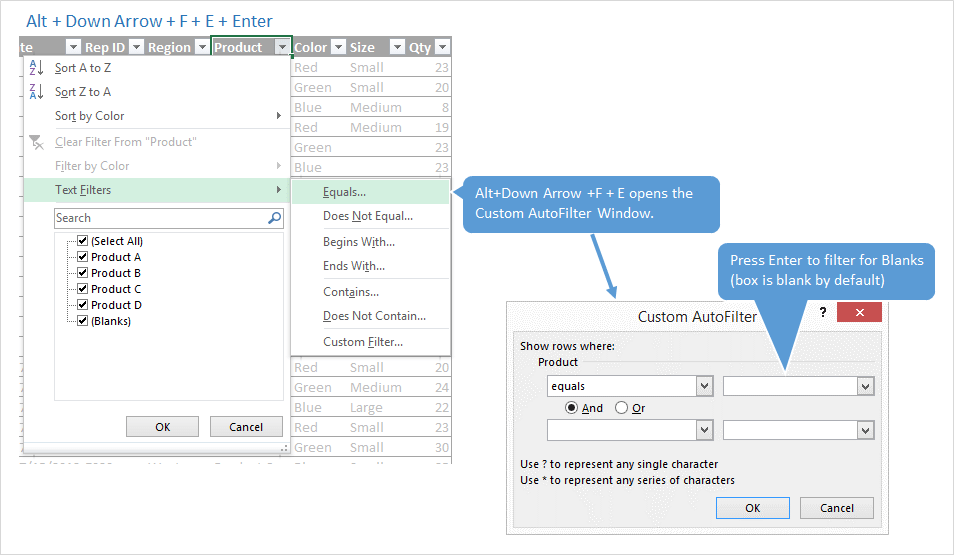Click the Sort Z to A icon
Image resolution: width=955 pixels, height=555 pixels.
click(x=37, y=92)
